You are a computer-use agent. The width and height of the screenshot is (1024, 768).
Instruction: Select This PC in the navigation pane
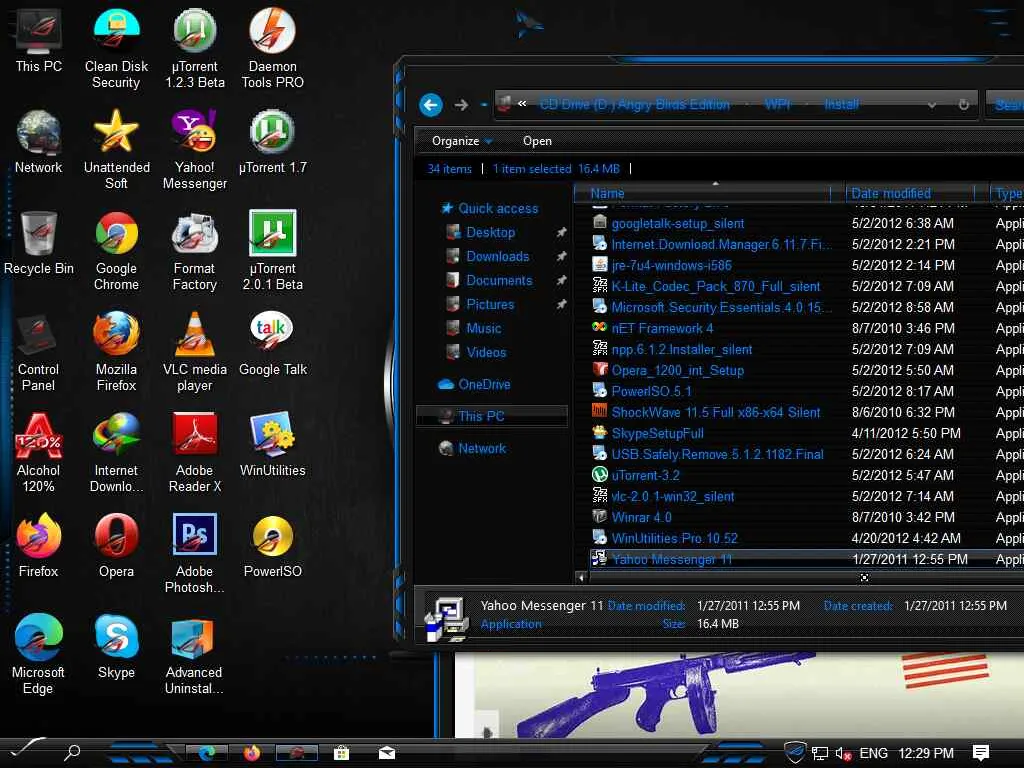492,416
